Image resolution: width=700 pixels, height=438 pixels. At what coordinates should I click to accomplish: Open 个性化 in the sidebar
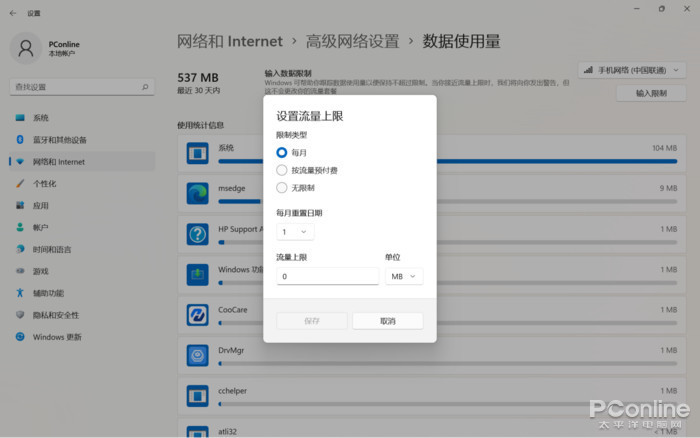(x=82, y=184)
